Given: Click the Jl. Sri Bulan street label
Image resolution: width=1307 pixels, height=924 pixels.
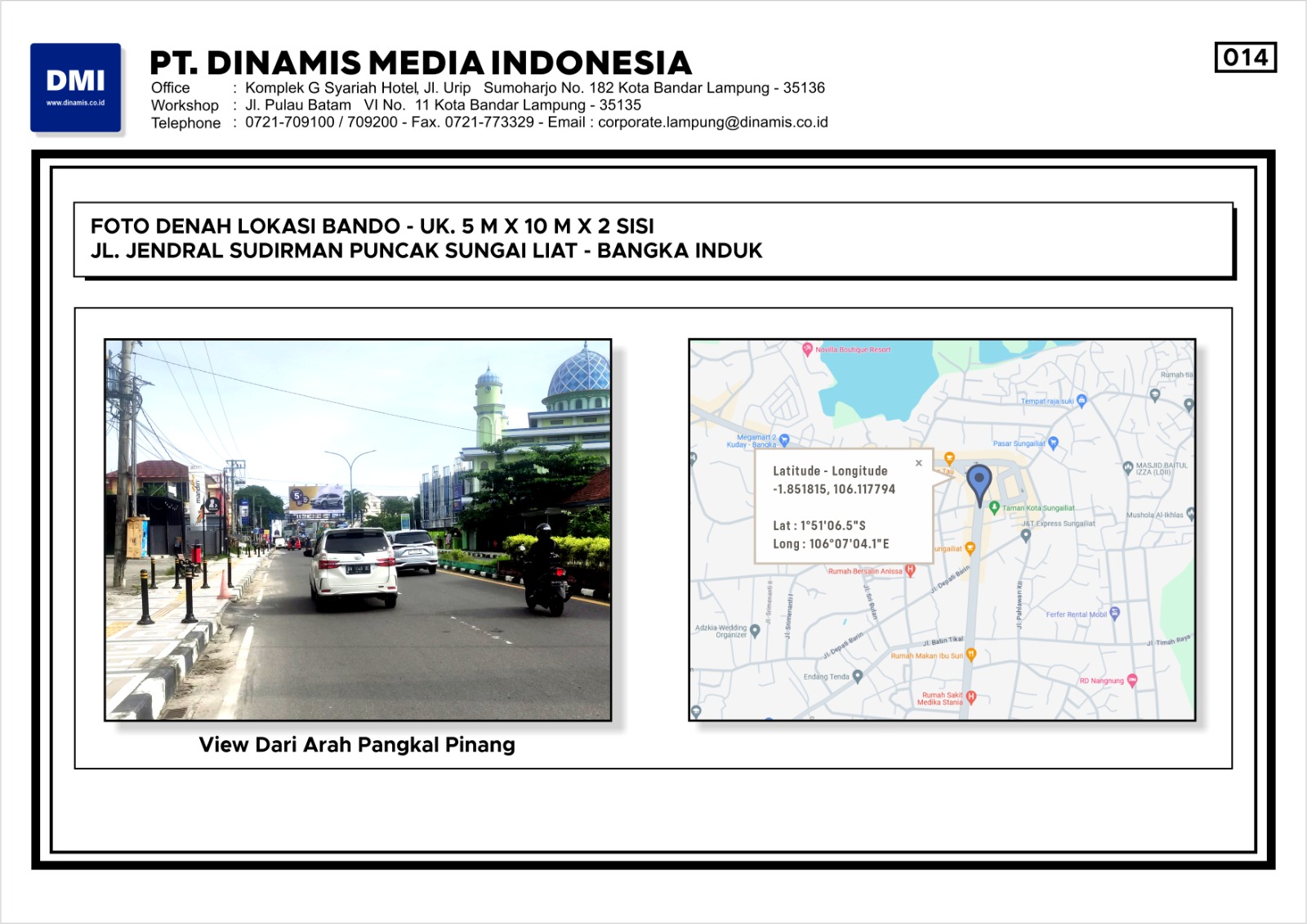Looking at the screenshot, I should point(871,601).
